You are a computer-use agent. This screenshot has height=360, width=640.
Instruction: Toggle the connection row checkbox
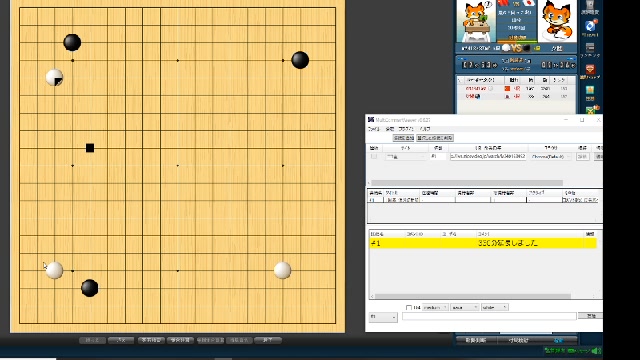click(374, 156)
